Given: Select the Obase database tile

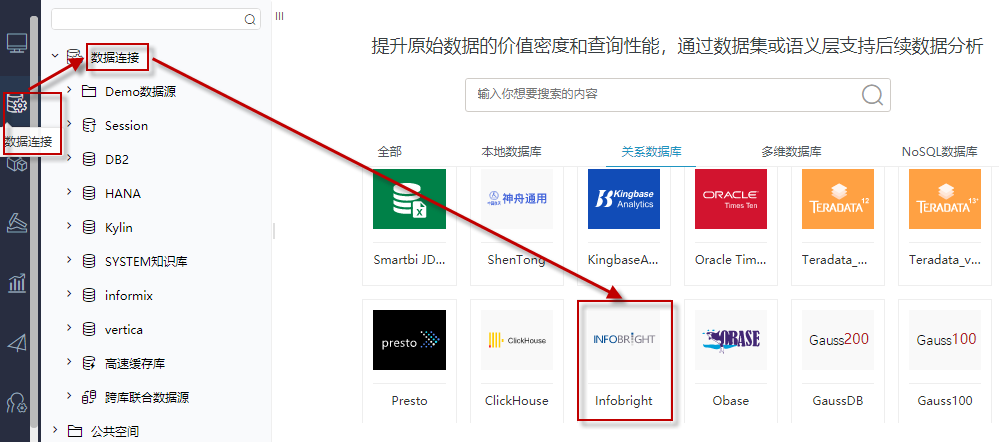Looking at the screenshot, I should click(x=730, y=360).
